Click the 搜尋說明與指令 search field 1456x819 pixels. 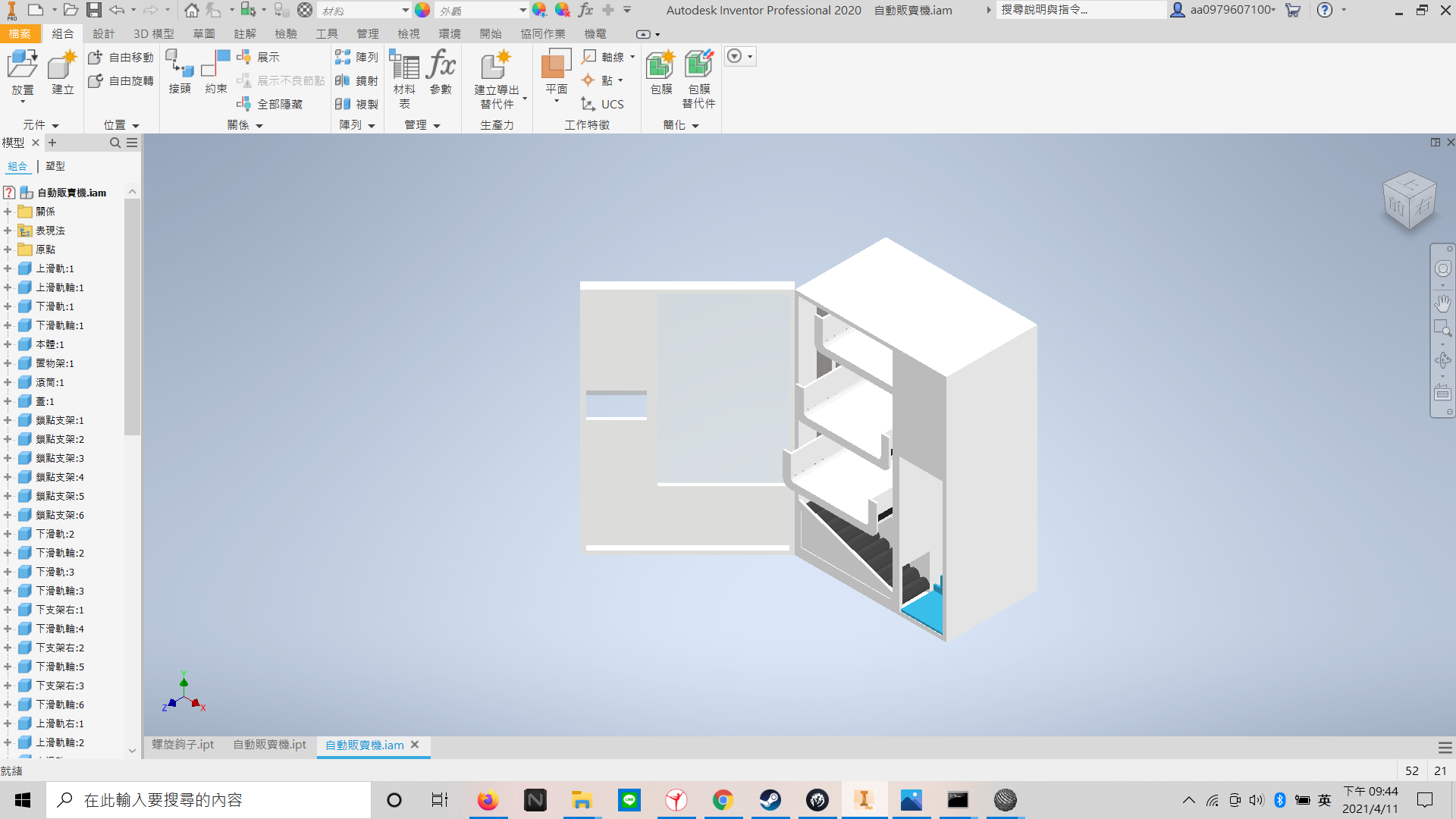coord(1081,10)
